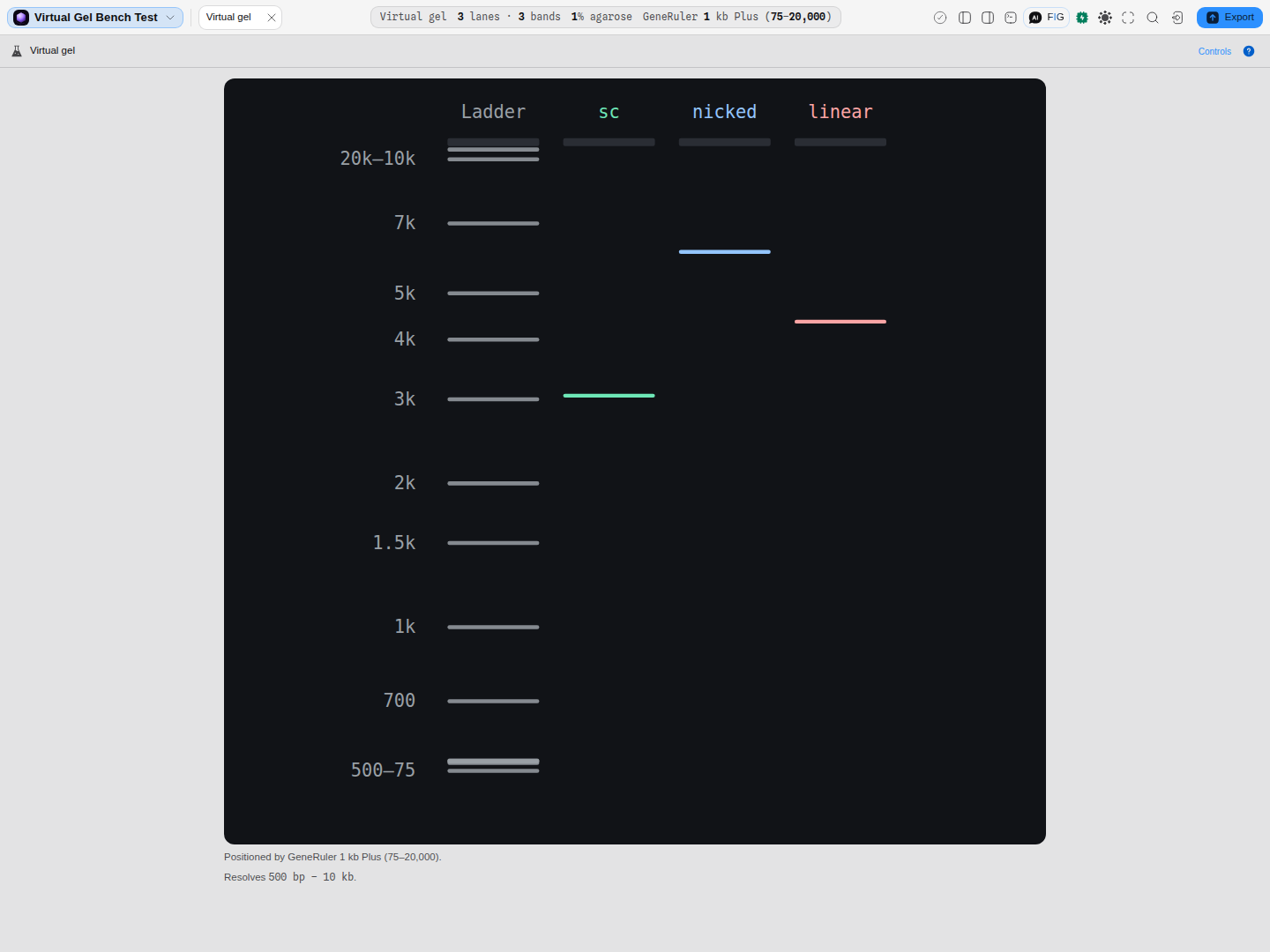Open search with the magnifier icon
This screenshot has height=952, width=1270.
(1153, 18)
